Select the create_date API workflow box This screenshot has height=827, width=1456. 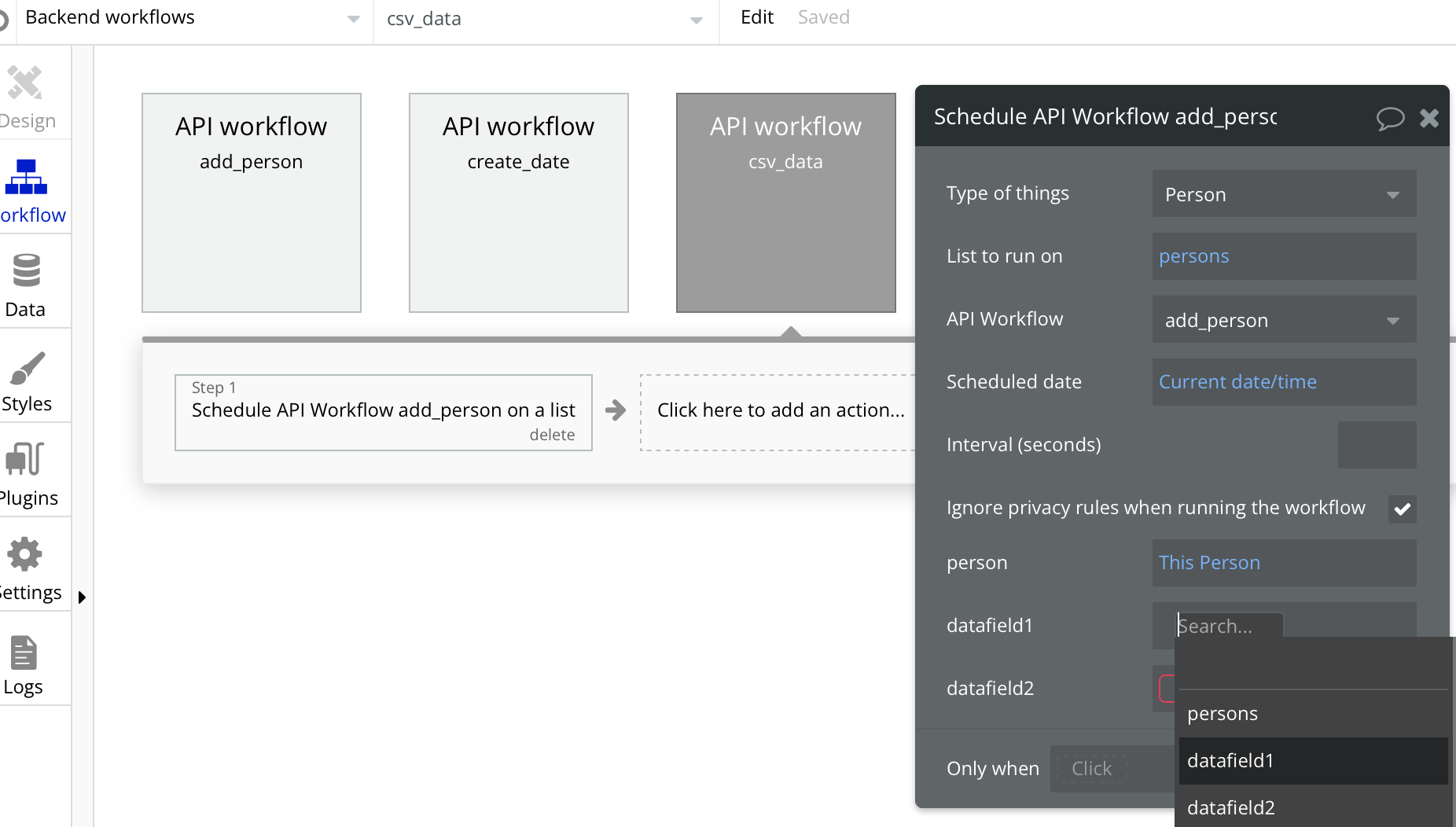(x=518, y=203)
